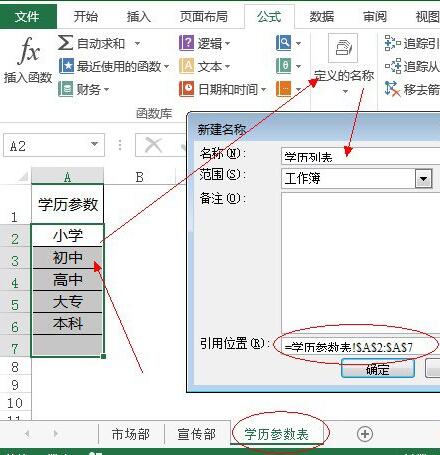440x455 pixels.
Task: Select column A header
Action: pos(67,176)
